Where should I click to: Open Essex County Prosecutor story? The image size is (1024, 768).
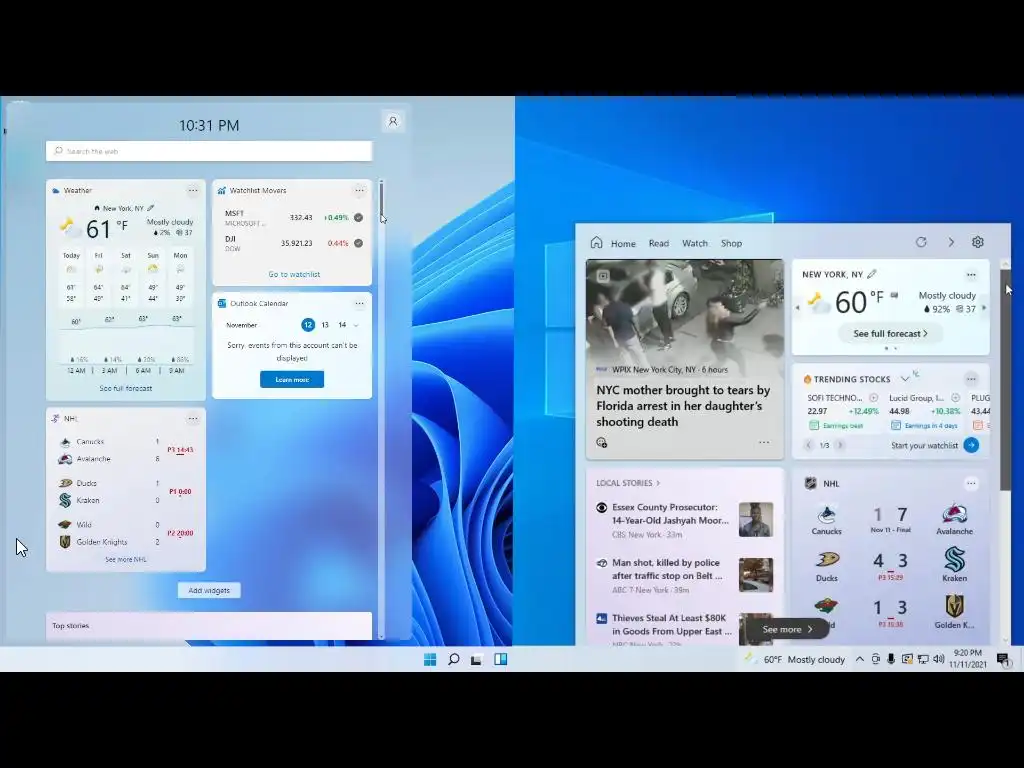[x=684, y=520]
